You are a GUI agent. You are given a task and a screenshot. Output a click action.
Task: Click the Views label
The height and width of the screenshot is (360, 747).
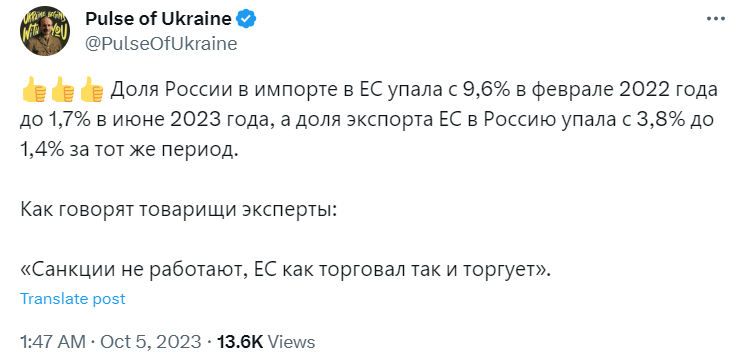point(292,342)
